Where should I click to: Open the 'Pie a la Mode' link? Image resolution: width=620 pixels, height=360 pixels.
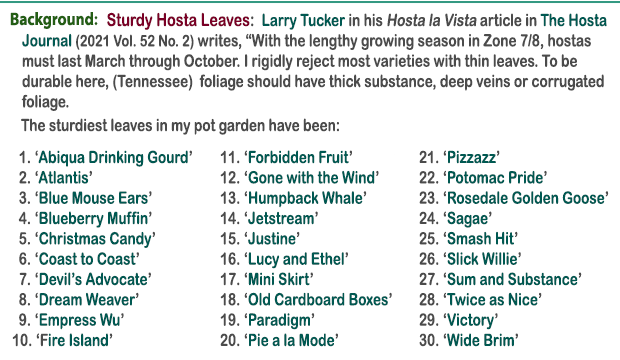(x=292, y=340)
